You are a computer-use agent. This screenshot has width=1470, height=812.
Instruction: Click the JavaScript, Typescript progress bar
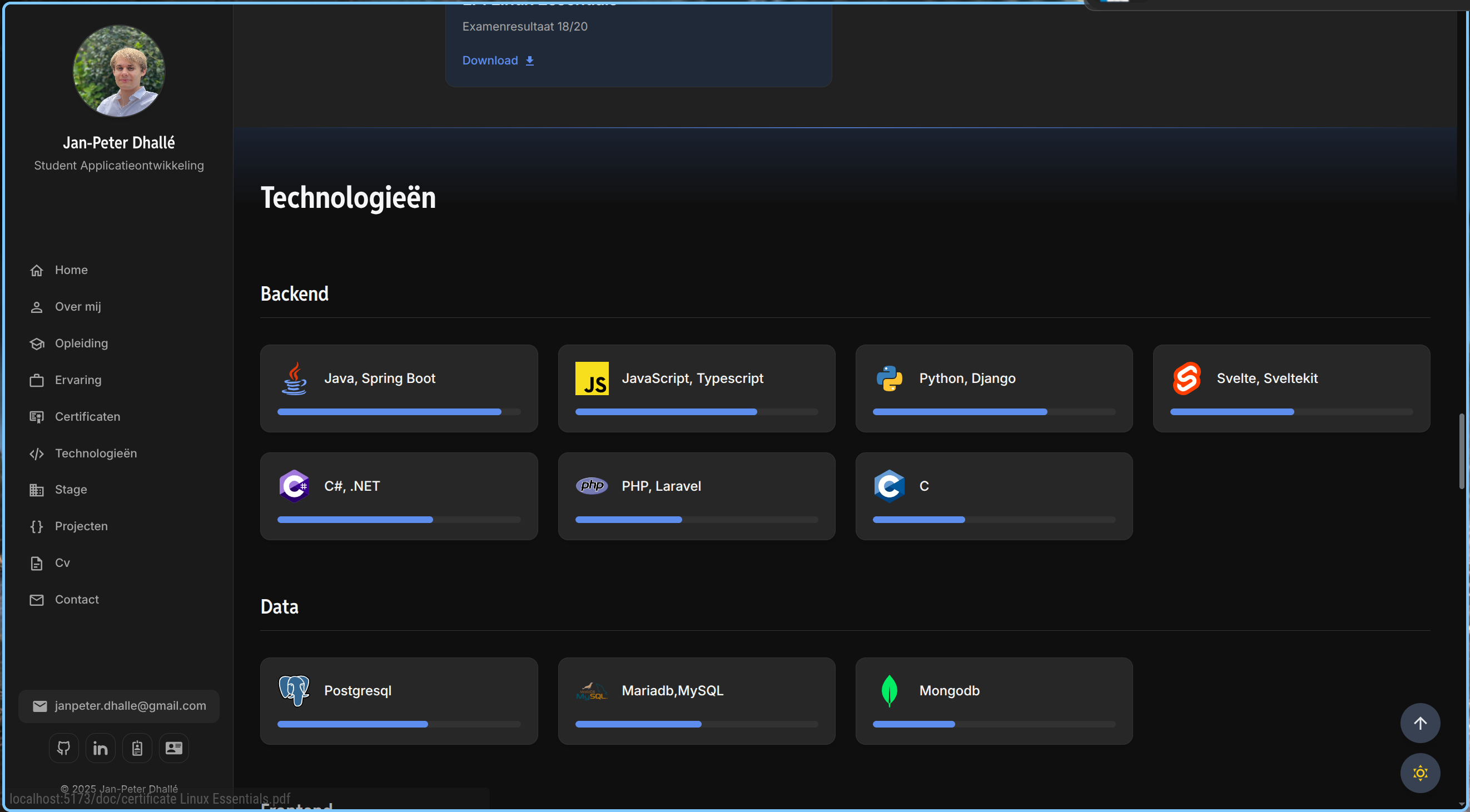point(696,412)
